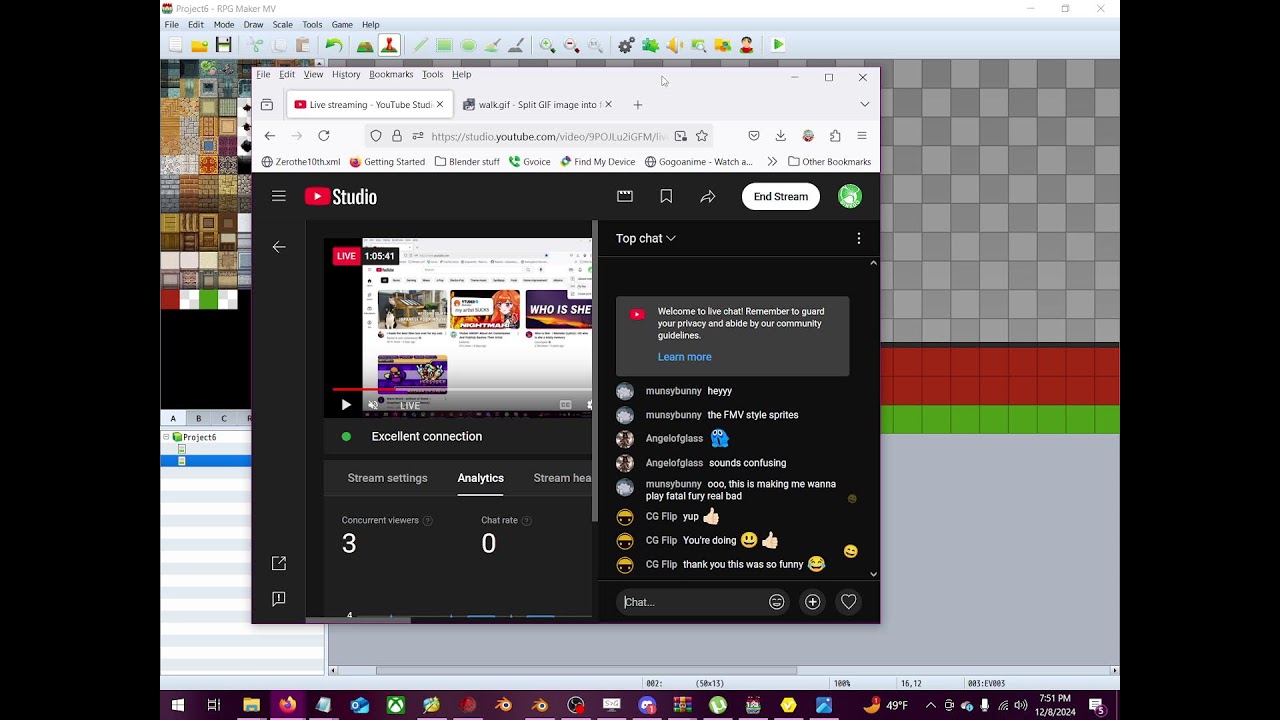
Task: Click the bookmark highlight icon in Studio
Action: pyautogui.click(x=666, y=197)
